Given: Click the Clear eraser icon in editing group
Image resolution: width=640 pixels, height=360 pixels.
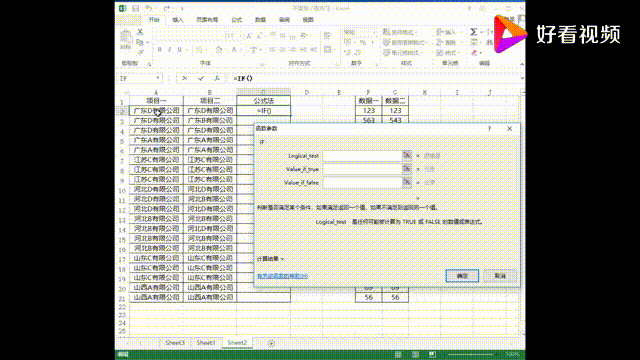Looking at the screenshot, I should 474,53.
